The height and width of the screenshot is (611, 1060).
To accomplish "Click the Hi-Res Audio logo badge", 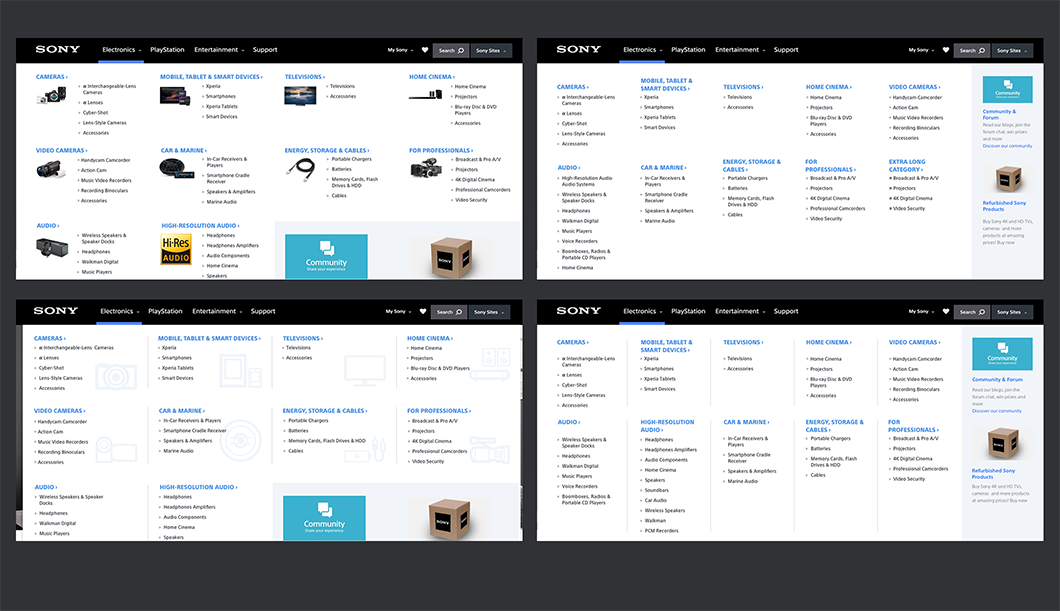I will tap(176, 249).
